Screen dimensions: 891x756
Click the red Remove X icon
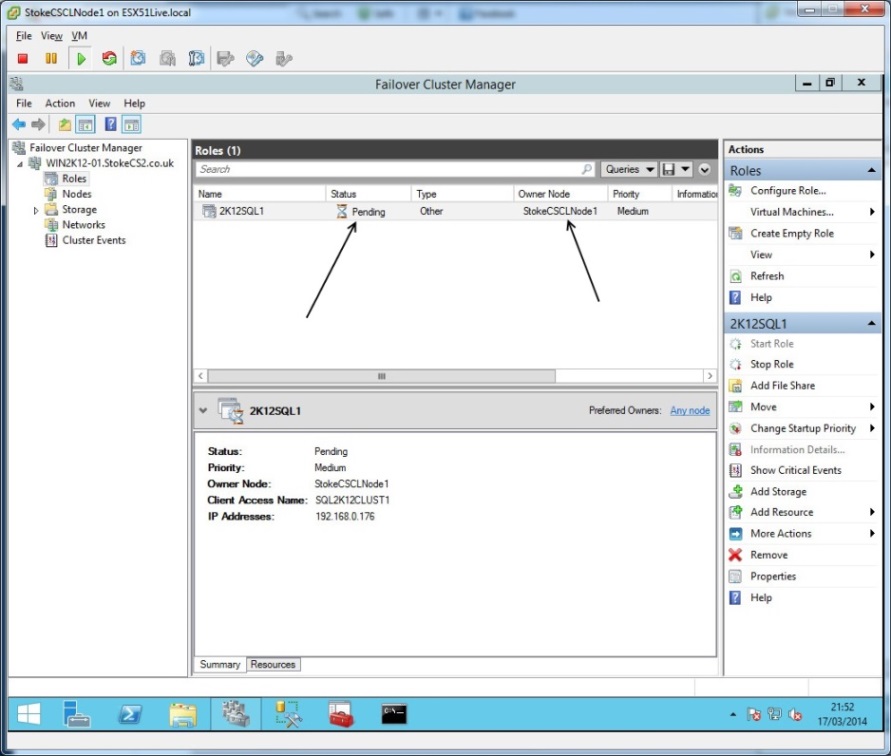pyautogui.click(x=735, y=555)
